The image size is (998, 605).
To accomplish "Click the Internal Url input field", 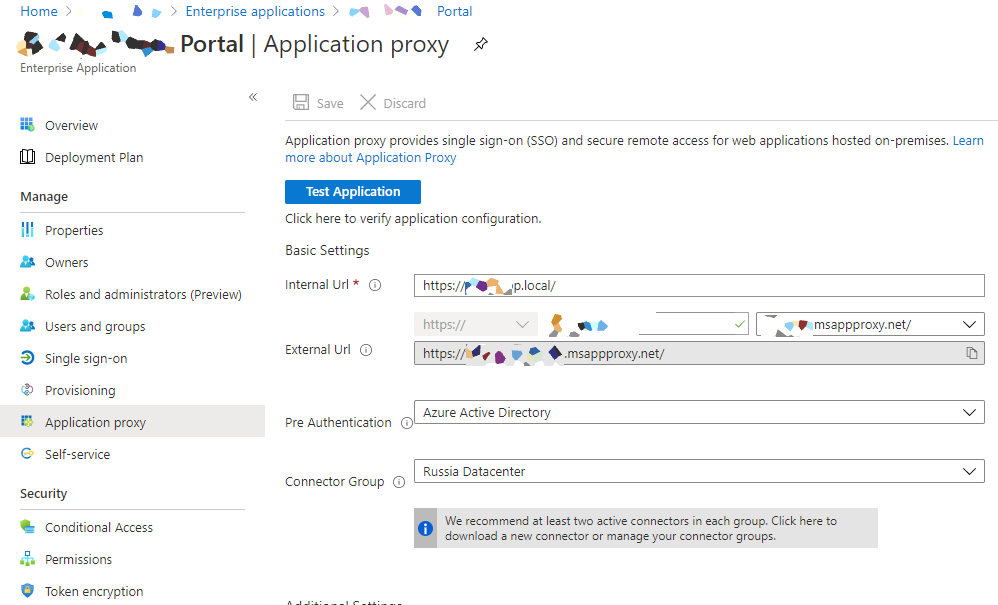I will click(699, 286).
